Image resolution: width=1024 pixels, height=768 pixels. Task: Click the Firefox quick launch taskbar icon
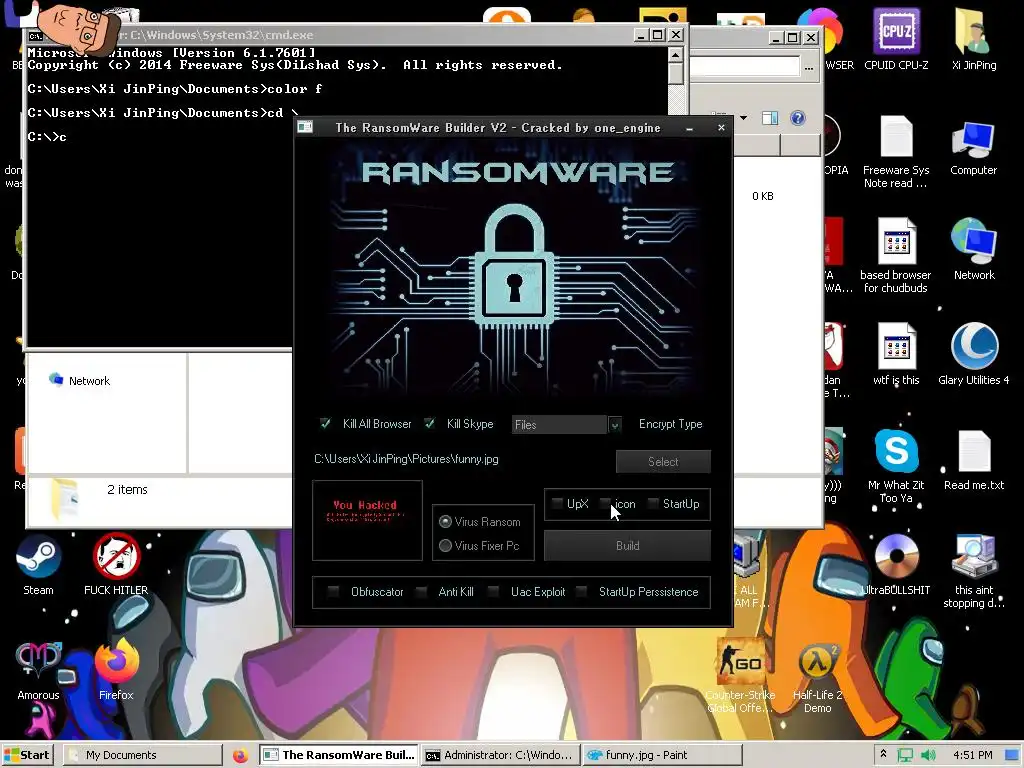pyautogui.click(x=240, y=755)
